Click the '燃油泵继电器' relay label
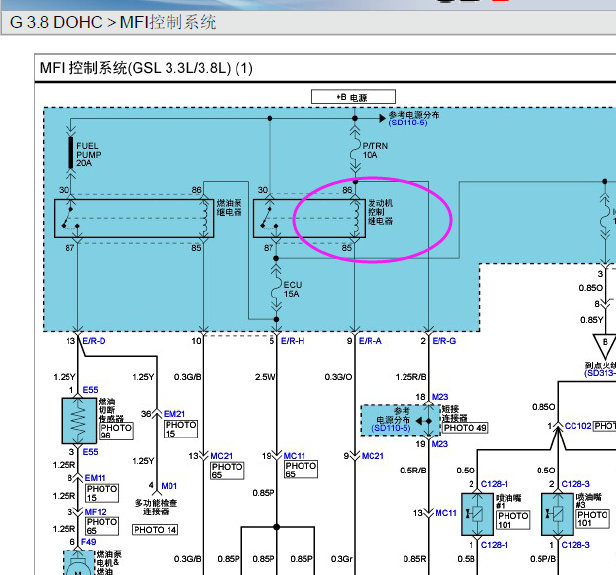Viewport: 616px width, 575px height. click(x=229, y=208)
